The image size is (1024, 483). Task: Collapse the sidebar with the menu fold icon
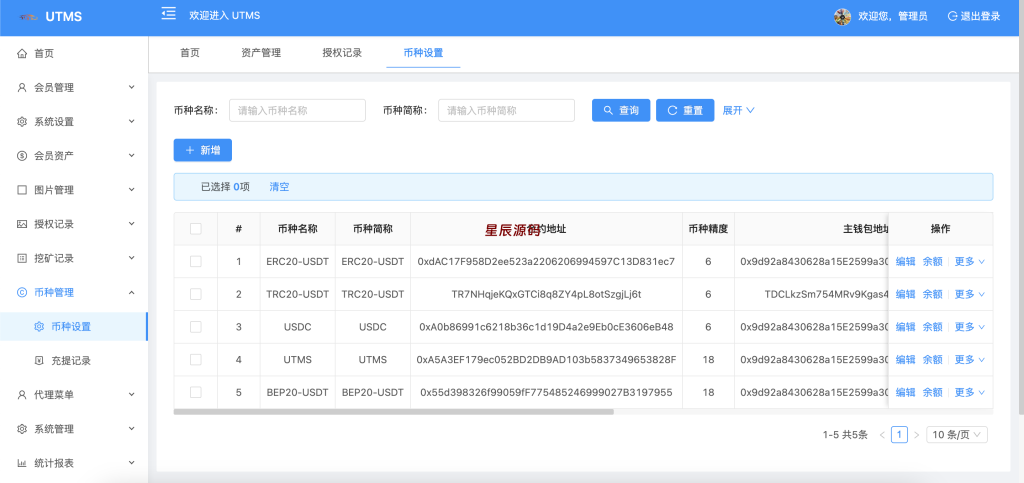point(168,14)
